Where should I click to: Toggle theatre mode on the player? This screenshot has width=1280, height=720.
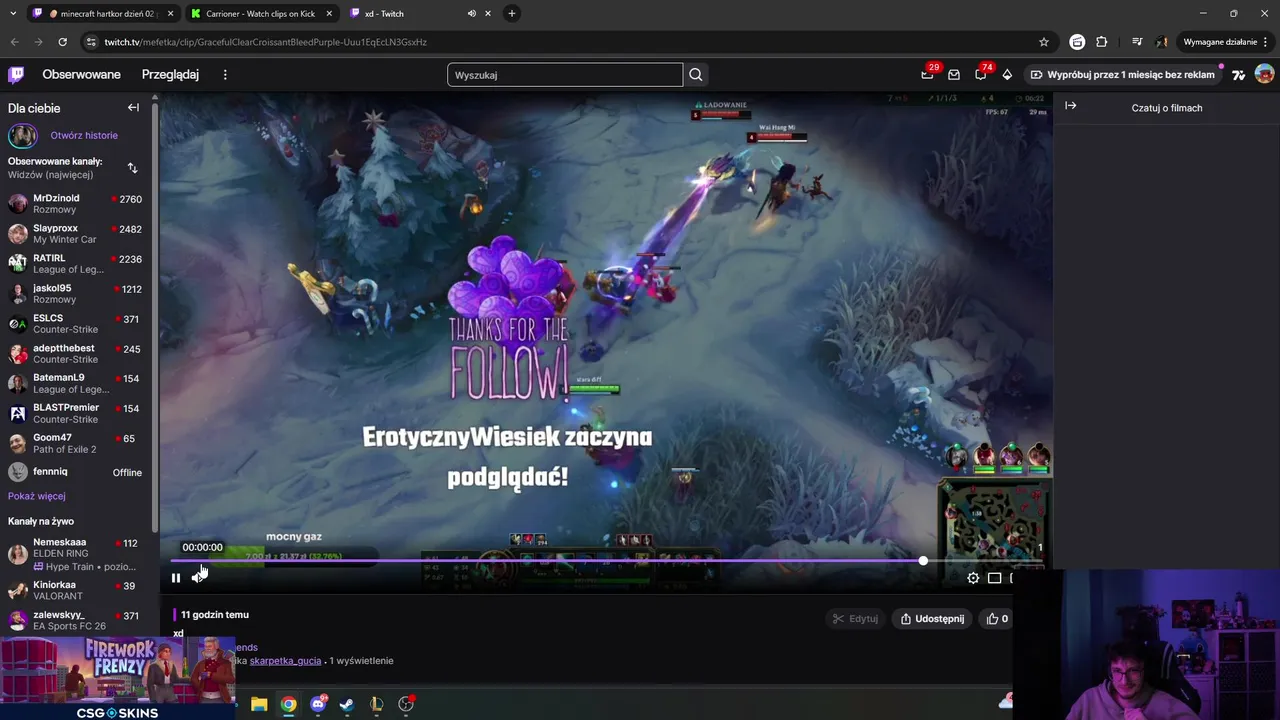[994, 578]
